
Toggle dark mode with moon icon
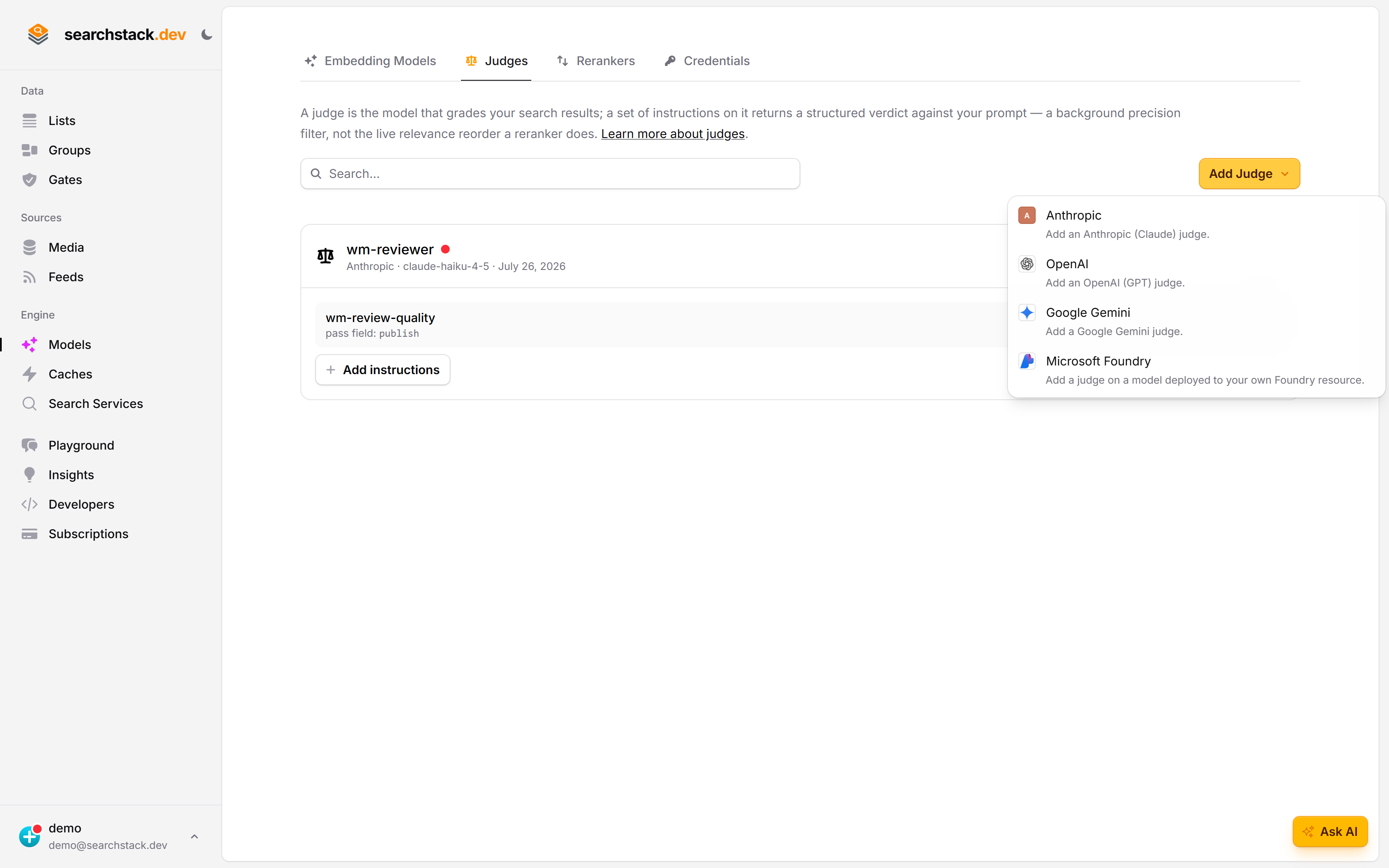tap(207, 35)
